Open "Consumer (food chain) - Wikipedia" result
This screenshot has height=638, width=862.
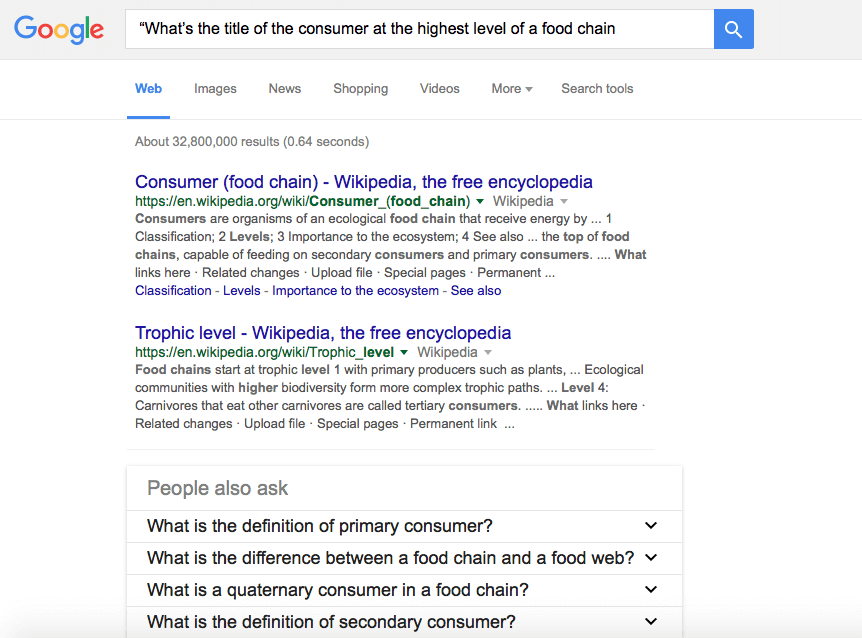tap(363, 182)
